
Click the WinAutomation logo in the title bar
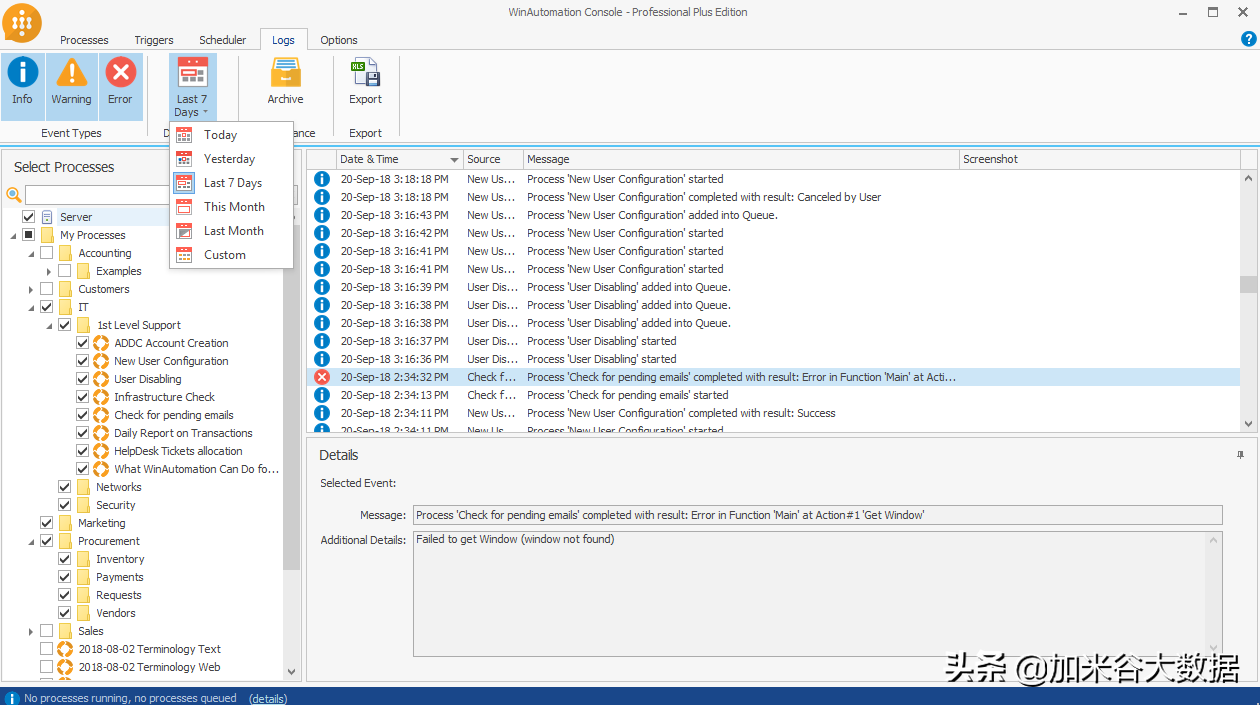point(22,23)
